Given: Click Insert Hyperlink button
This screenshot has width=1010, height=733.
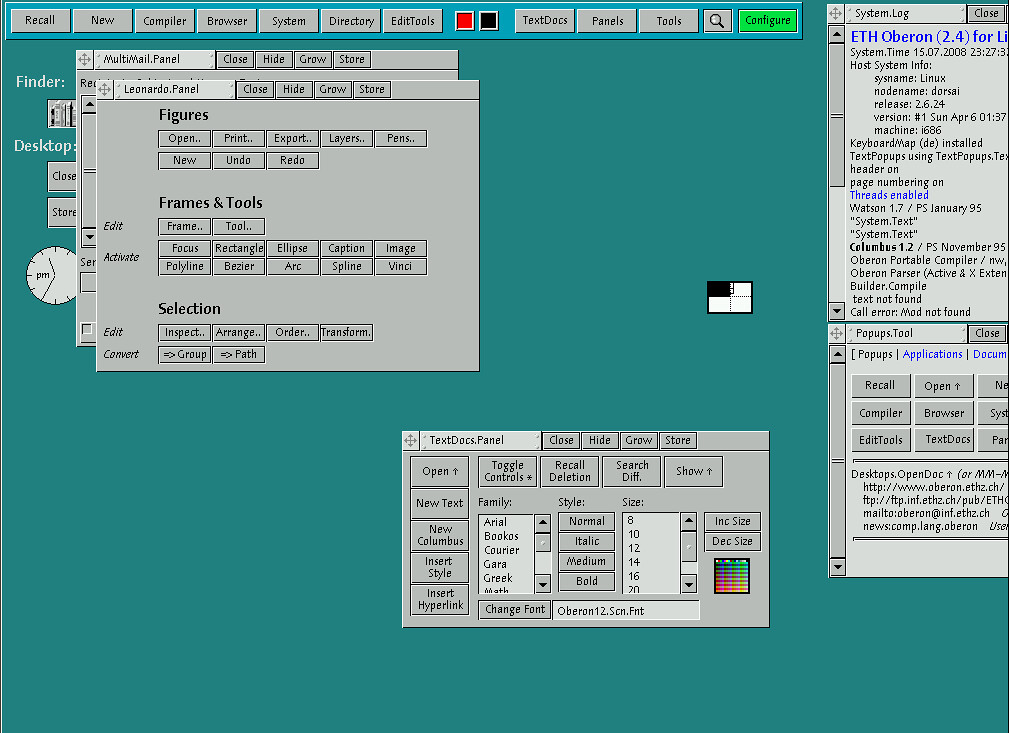Looking at the screenshot, I should click(440, 599).
